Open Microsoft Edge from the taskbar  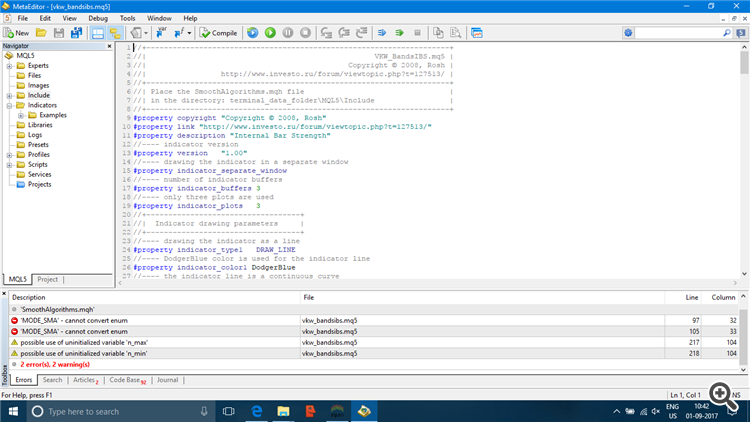256,411
